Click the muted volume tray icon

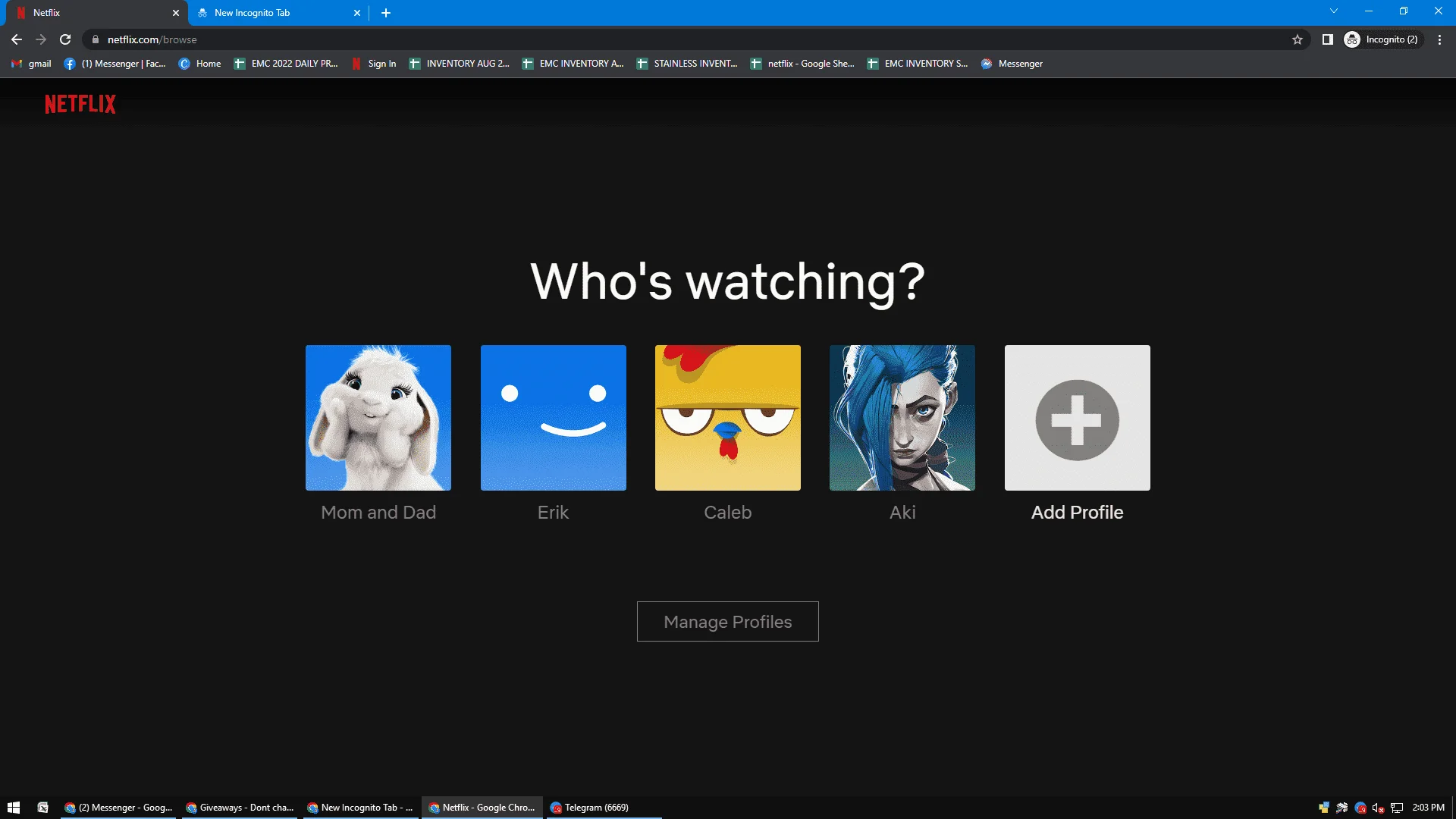tap(1379, 808)
